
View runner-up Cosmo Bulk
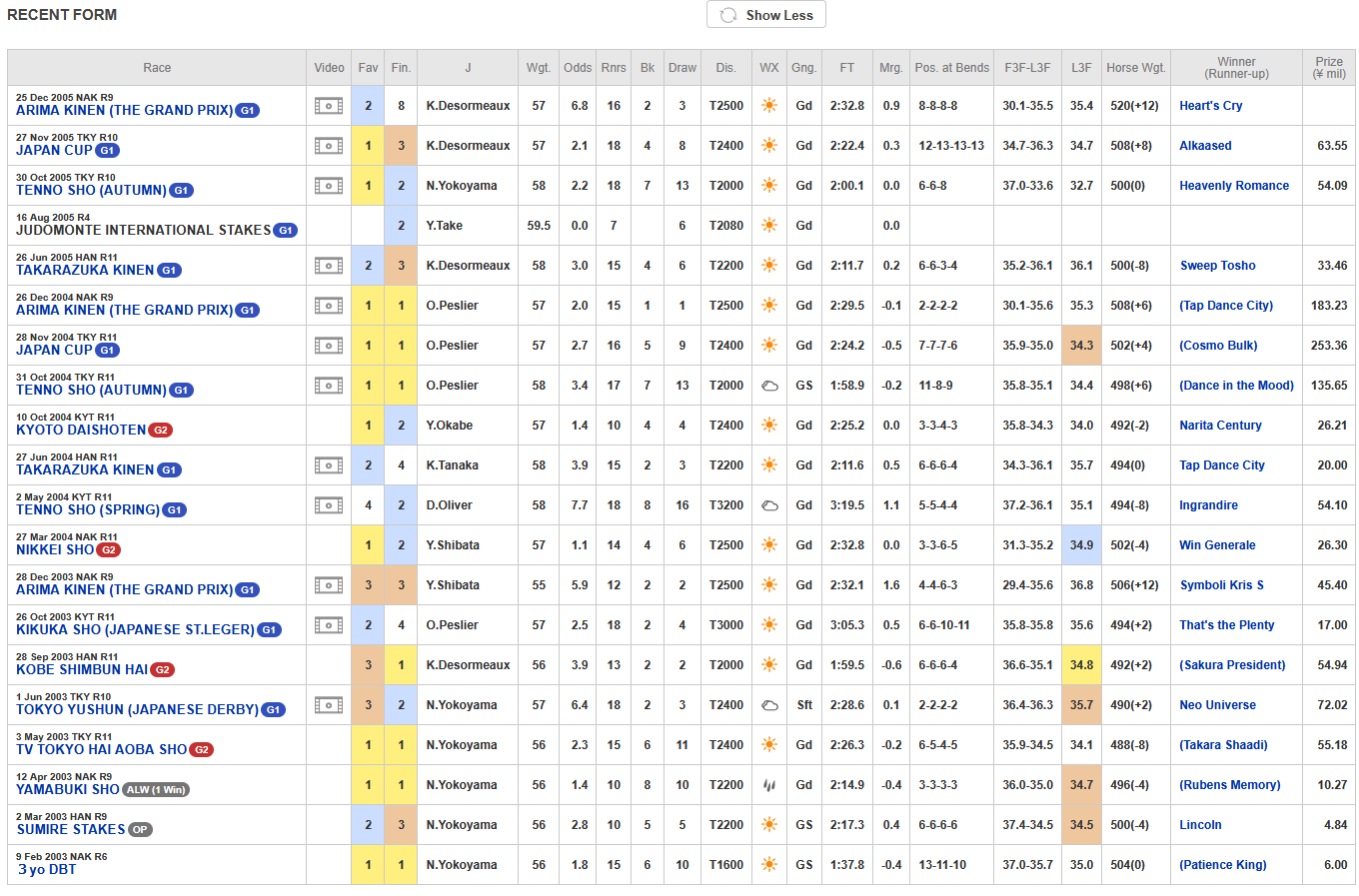(1218, 346)
